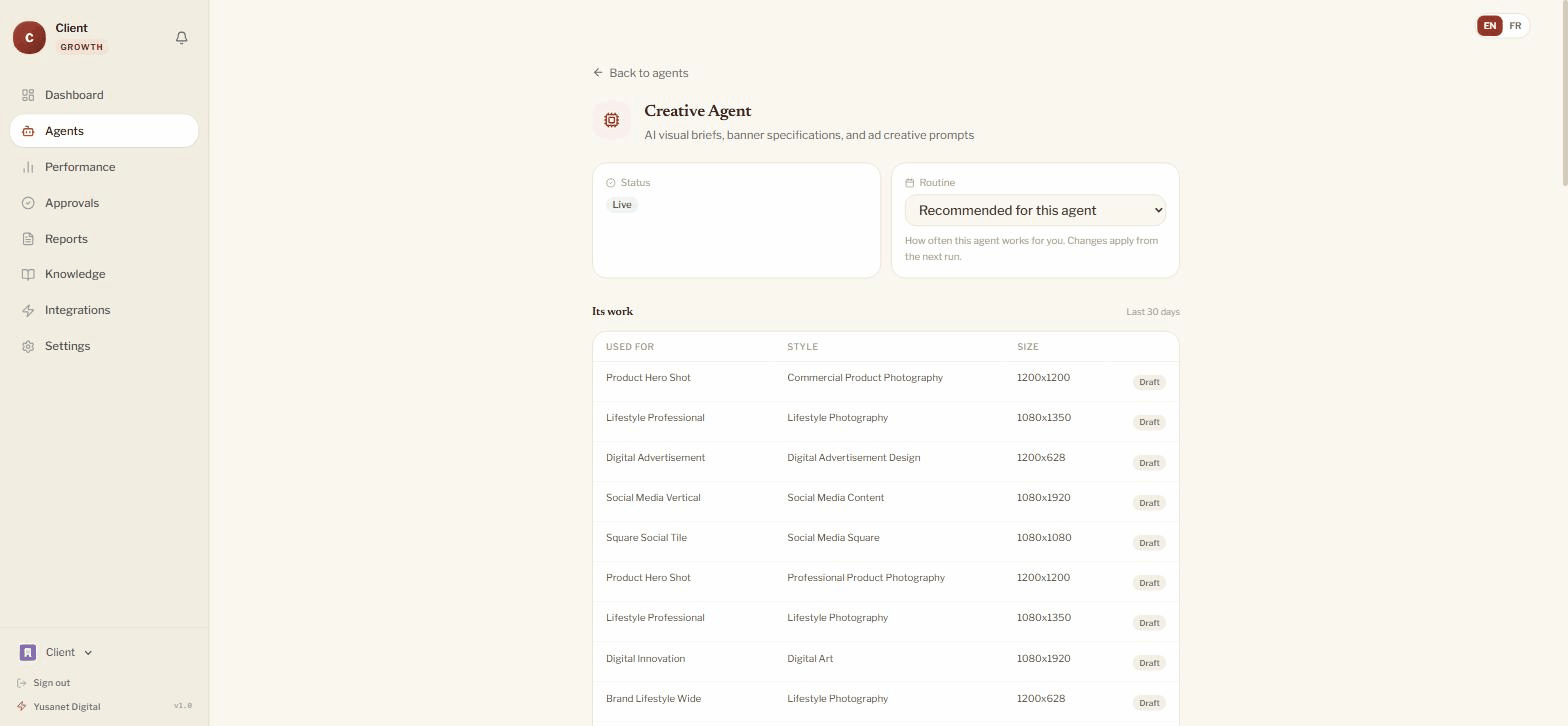The image size is (1568, 726).
Task: Click the Creative Agent chip icon
Action: point(612,120)
